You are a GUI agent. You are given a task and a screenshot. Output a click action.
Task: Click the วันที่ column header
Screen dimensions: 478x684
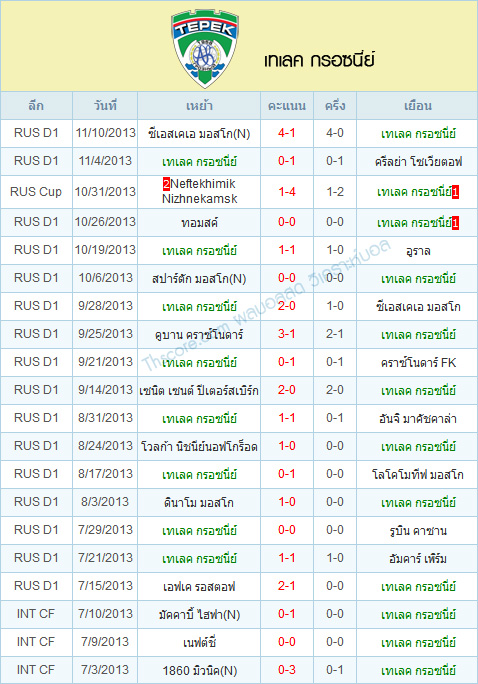105,106
